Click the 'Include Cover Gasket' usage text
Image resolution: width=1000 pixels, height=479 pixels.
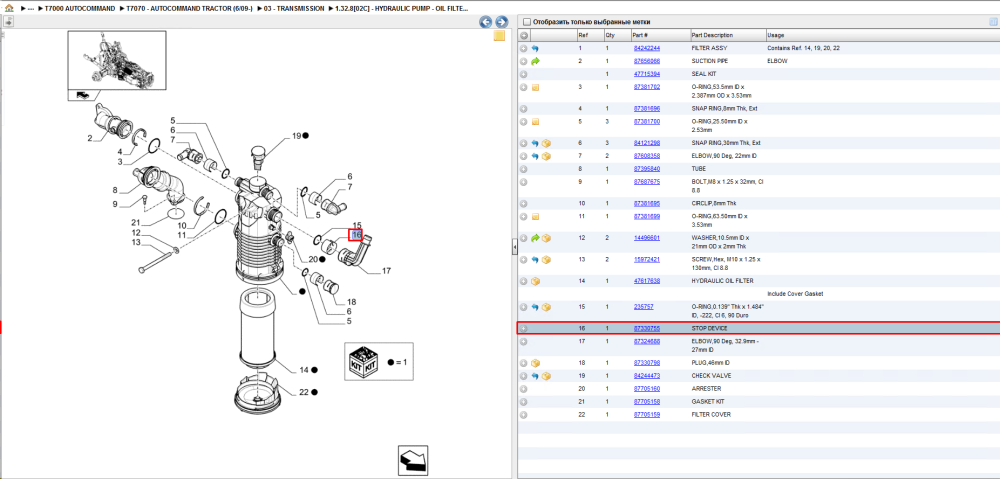click(795, 294)
